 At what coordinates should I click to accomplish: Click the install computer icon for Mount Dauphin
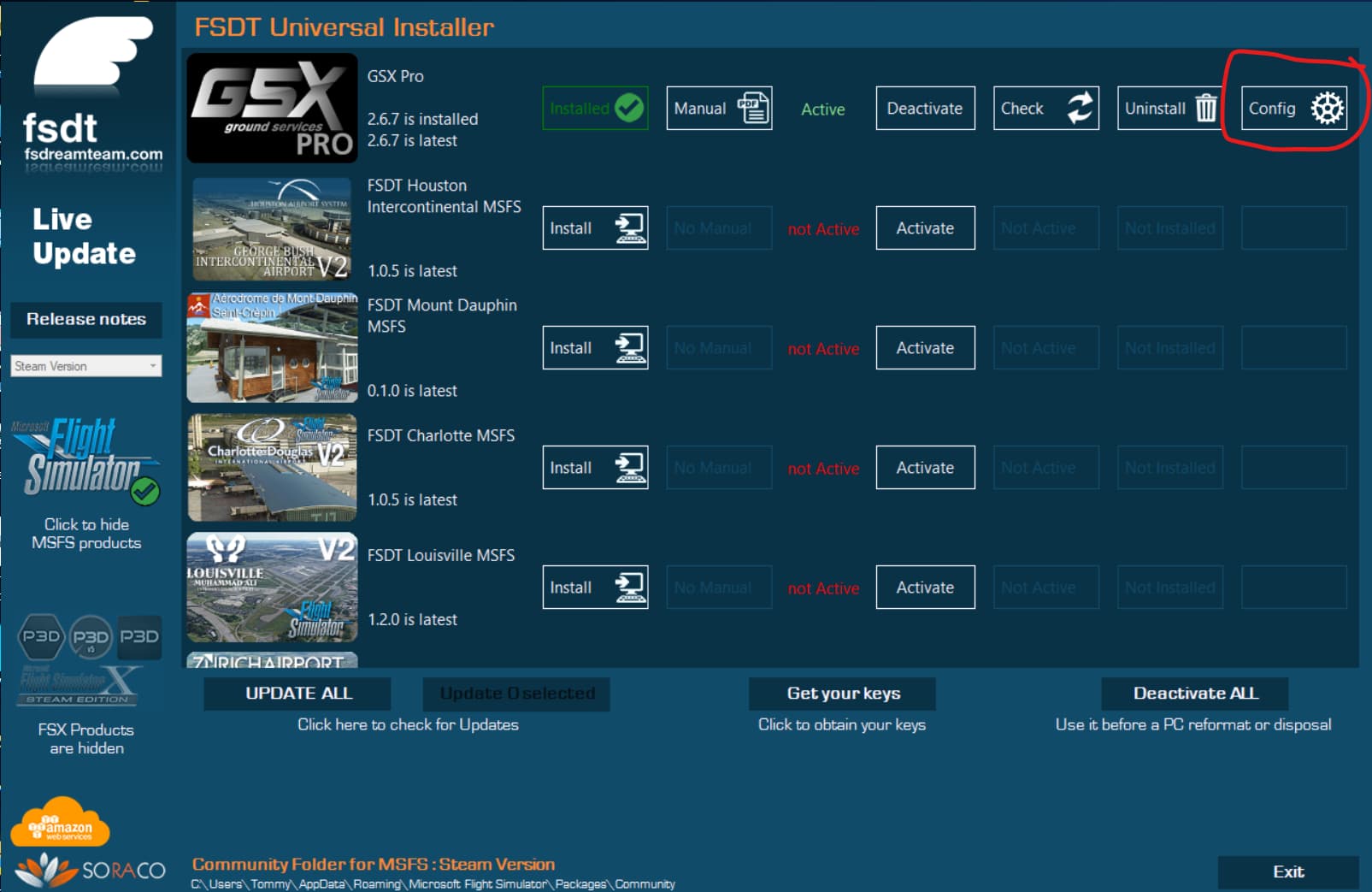(630, 348)
